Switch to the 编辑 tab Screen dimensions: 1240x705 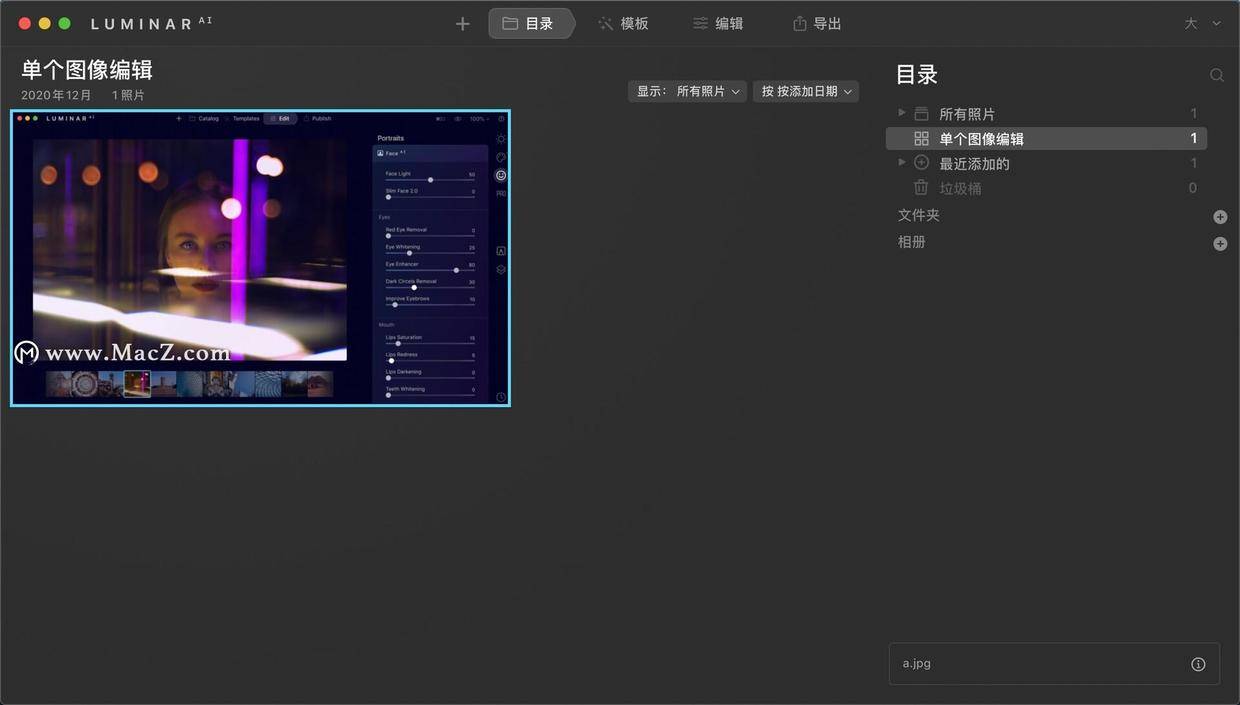[718, 24]
